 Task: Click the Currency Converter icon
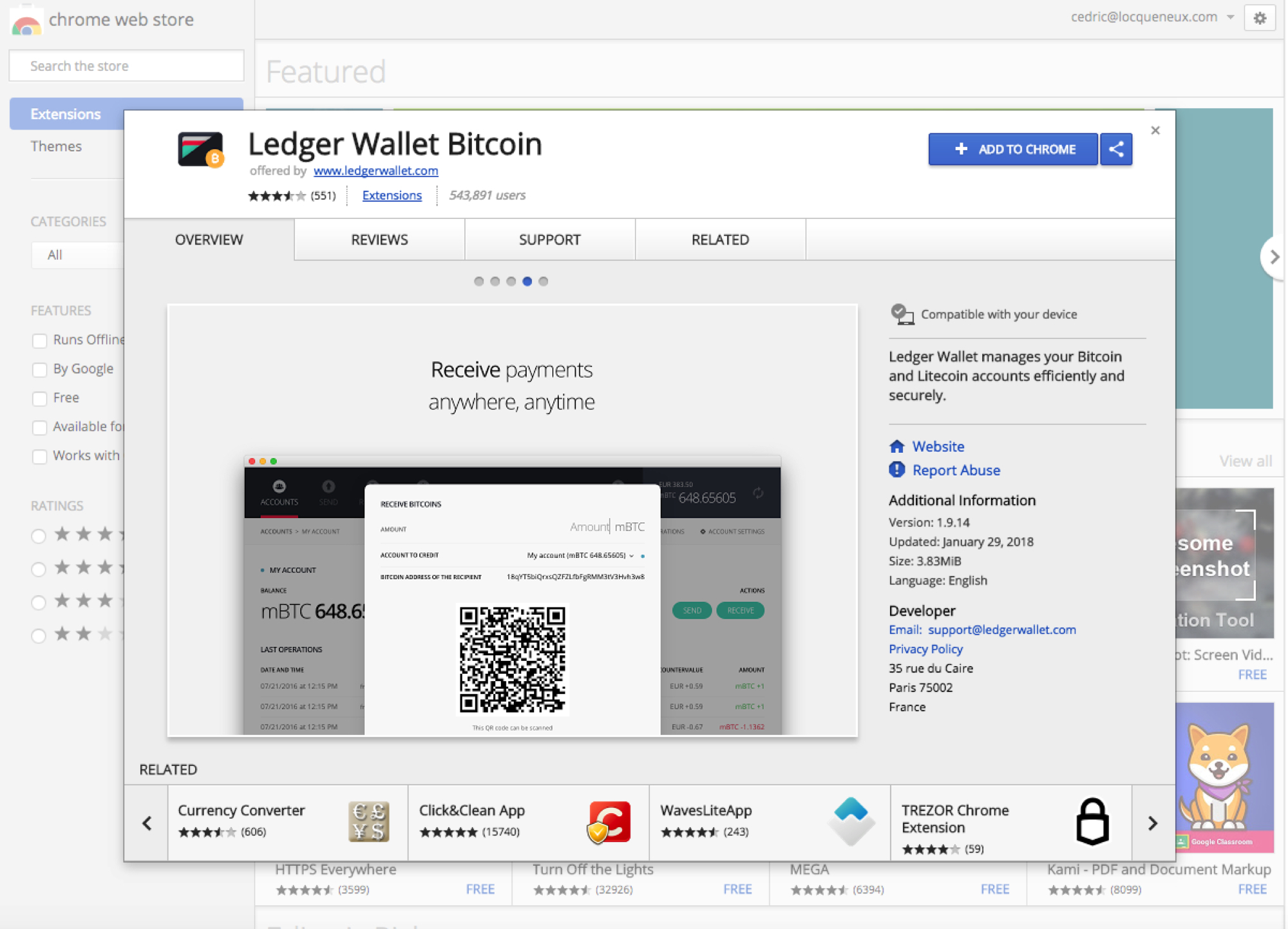coord(369,821)
